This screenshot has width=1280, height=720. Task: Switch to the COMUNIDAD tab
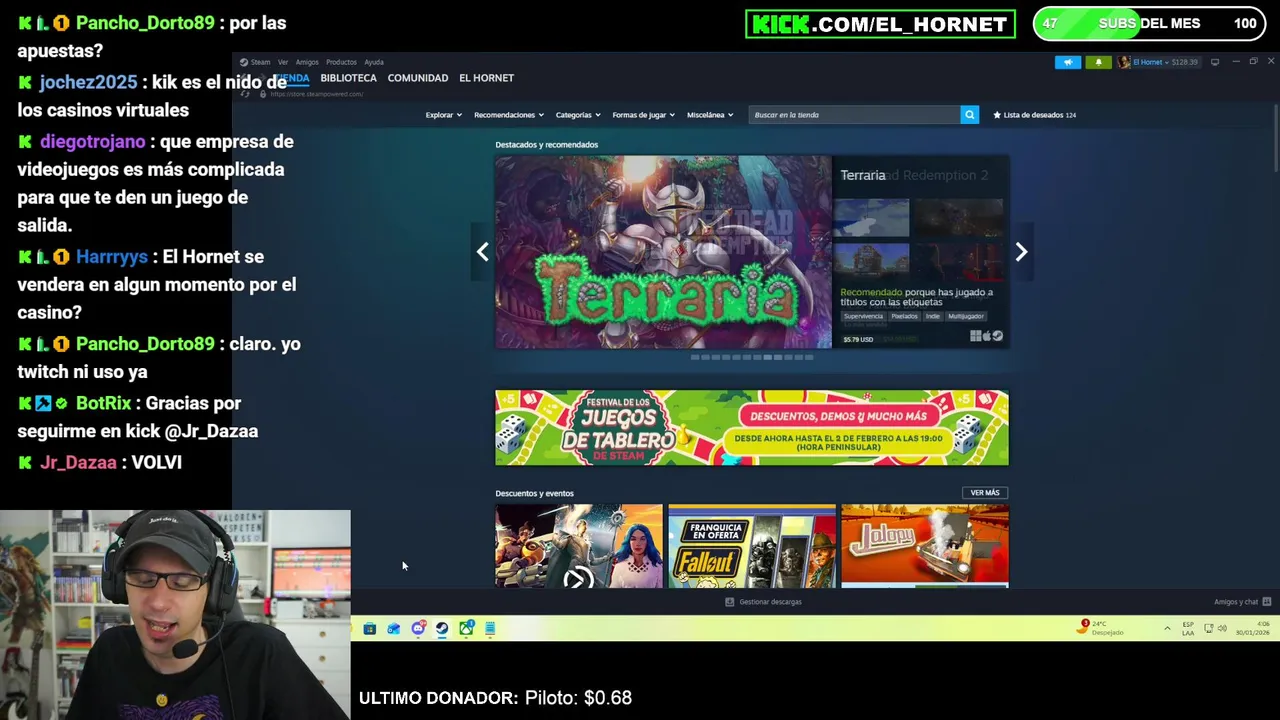click(418, 78)
